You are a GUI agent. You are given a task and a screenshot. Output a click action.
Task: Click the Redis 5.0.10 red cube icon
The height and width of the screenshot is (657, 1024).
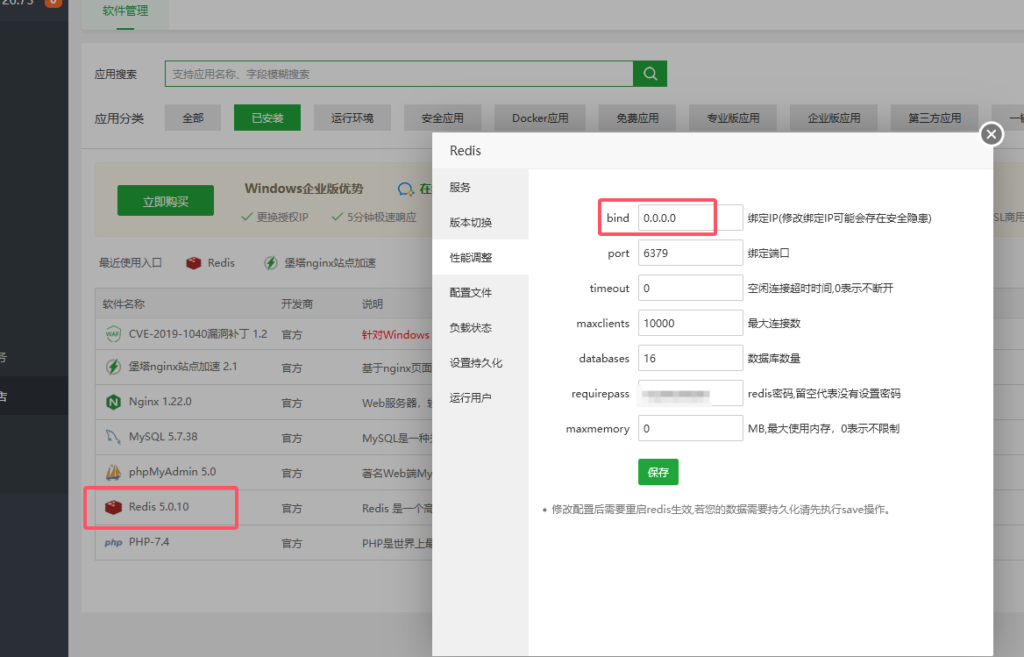click(x=113, y=507)
